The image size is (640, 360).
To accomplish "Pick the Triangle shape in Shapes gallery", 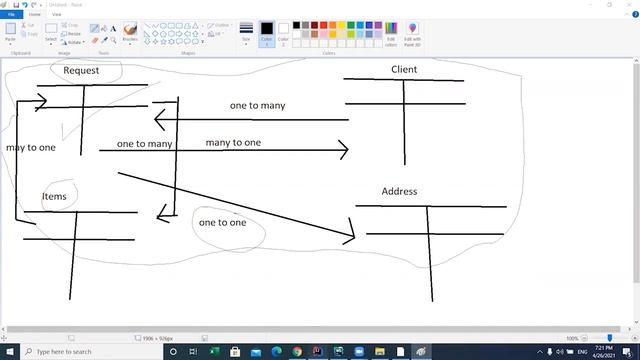I will (196, 26).
